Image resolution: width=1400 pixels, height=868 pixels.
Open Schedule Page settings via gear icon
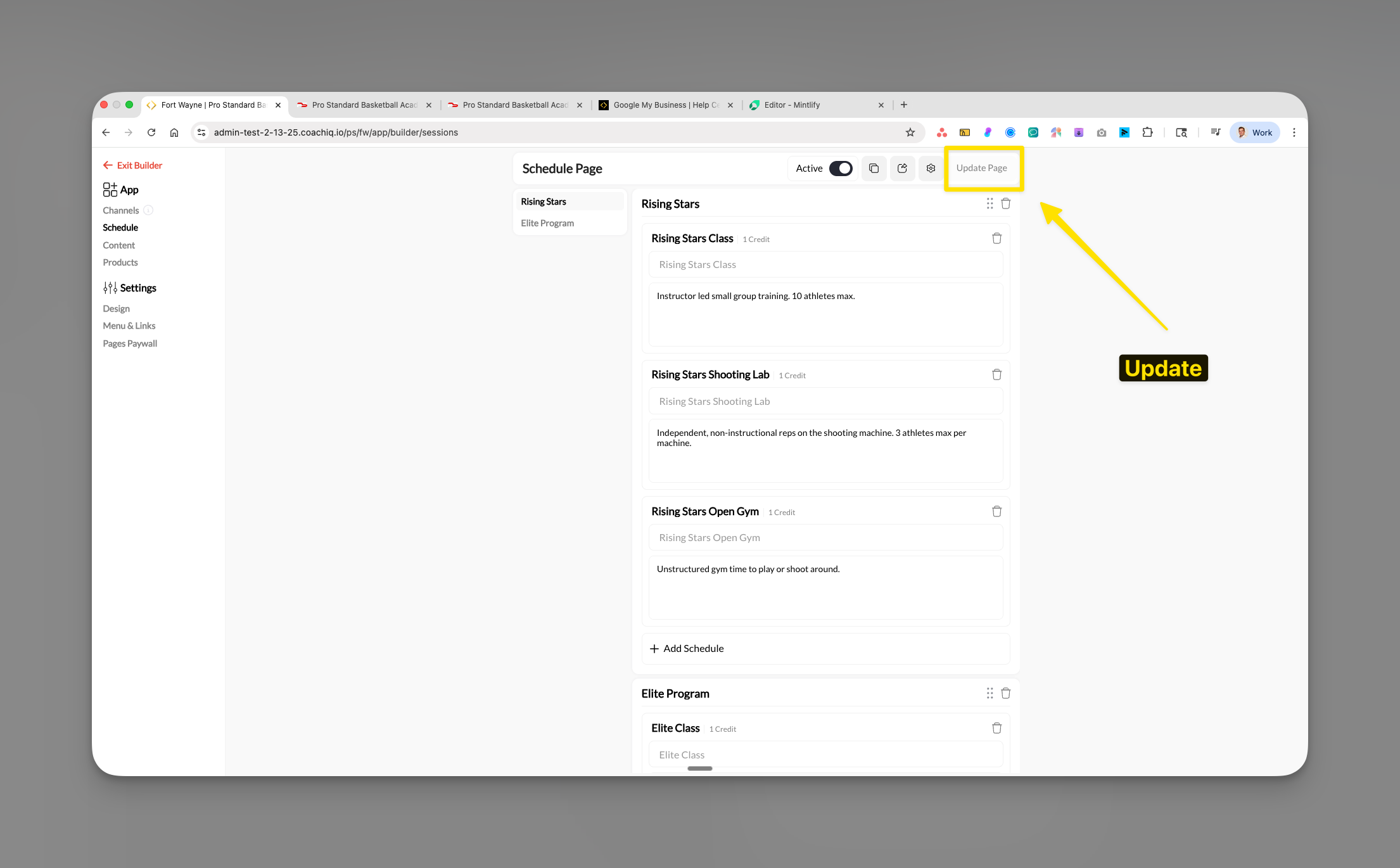pos(931,168)
